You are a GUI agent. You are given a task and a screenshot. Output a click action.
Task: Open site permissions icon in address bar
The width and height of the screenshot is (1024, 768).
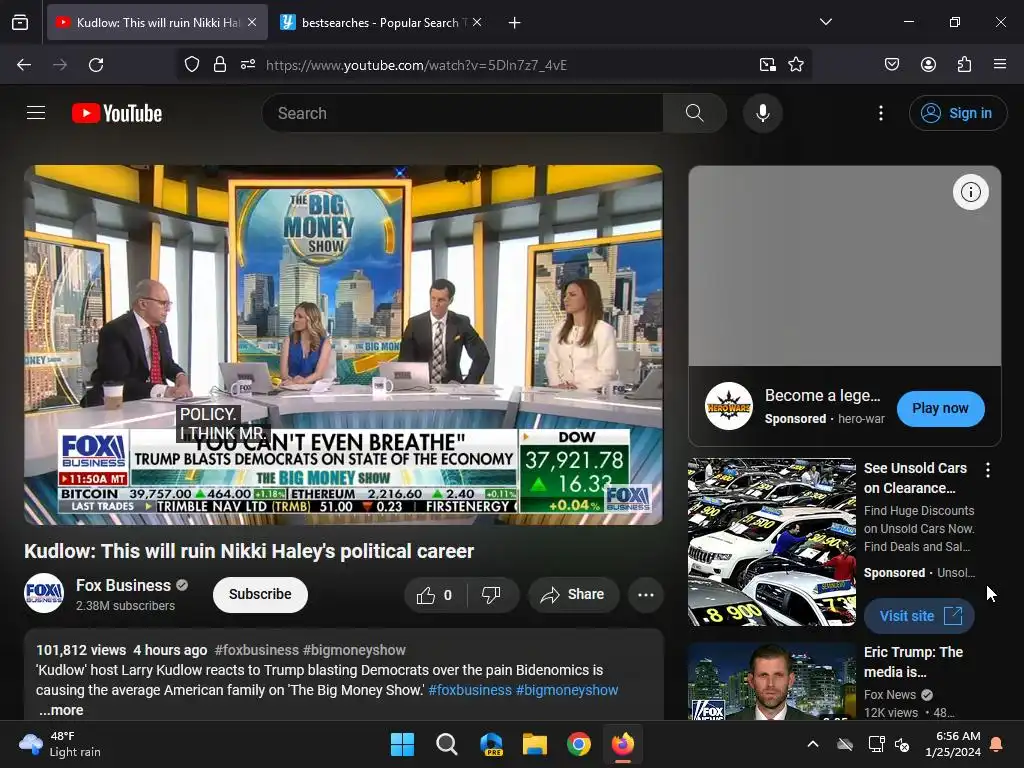point(248,65)
